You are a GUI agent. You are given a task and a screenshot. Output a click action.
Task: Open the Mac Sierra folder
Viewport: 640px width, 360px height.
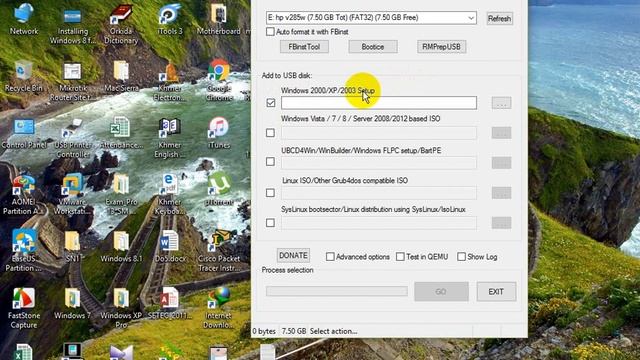point(121,76)
